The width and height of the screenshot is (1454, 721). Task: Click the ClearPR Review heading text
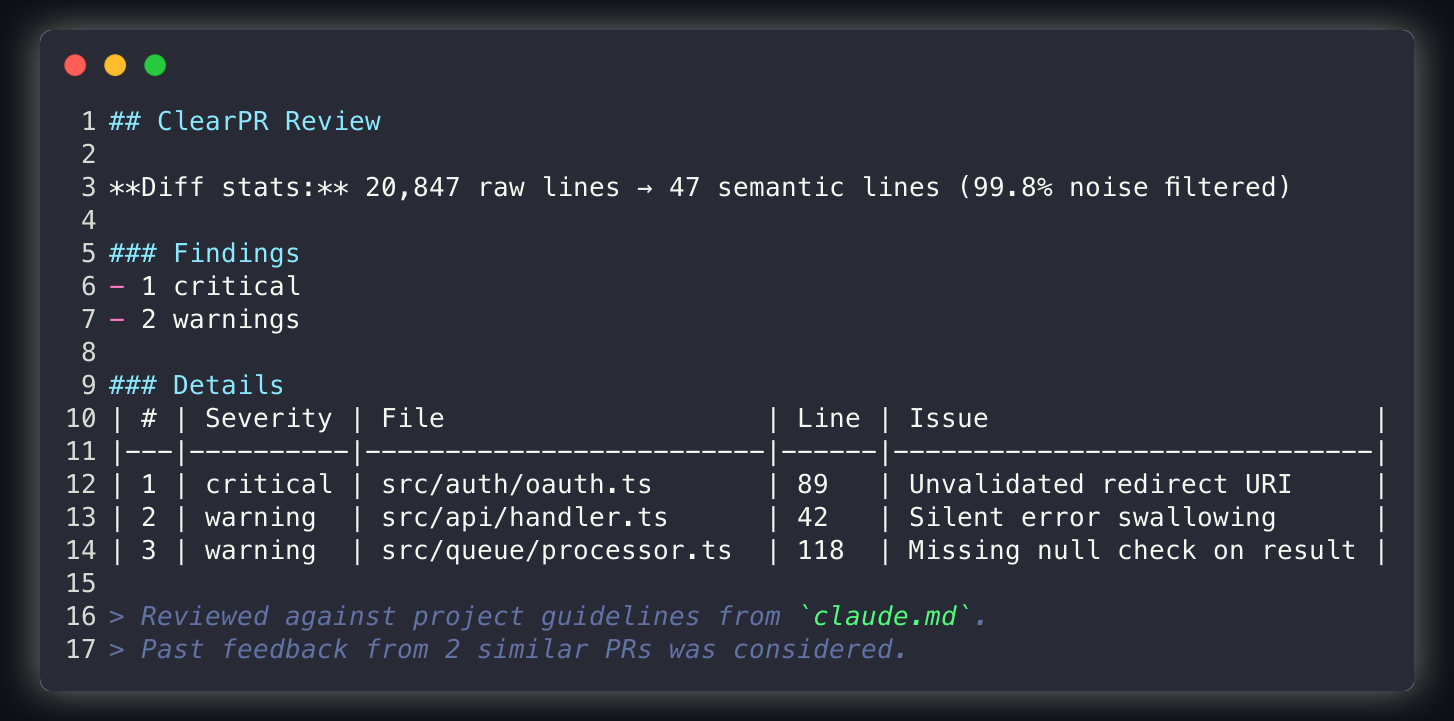268,122
